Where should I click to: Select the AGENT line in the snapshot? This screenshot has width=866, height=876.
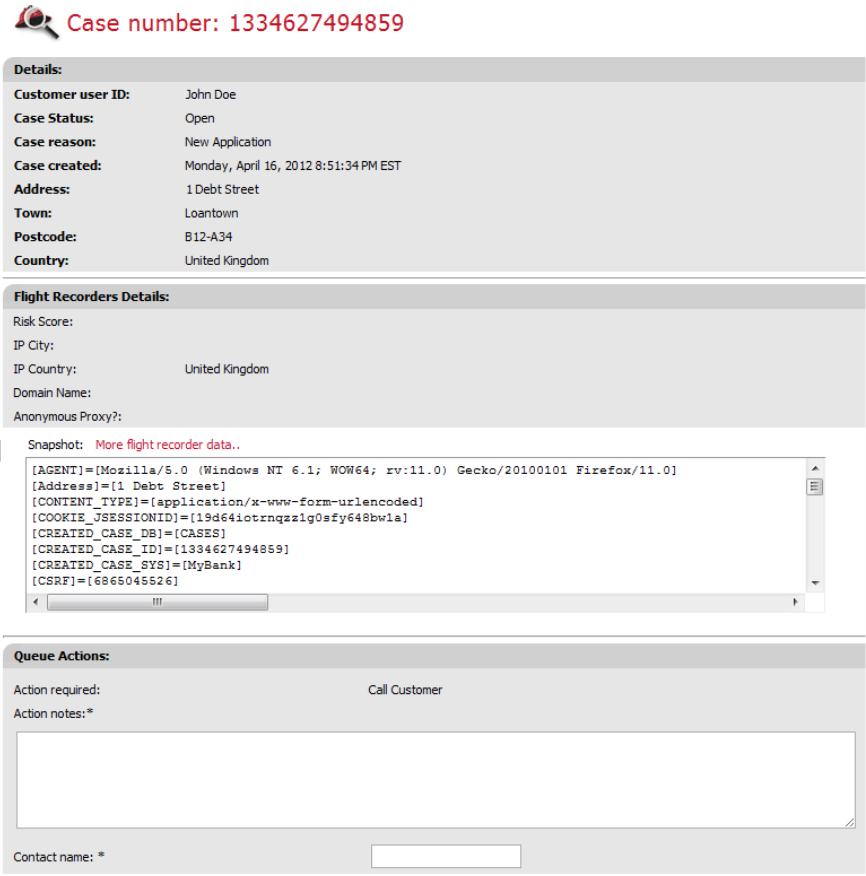[354, 470]
